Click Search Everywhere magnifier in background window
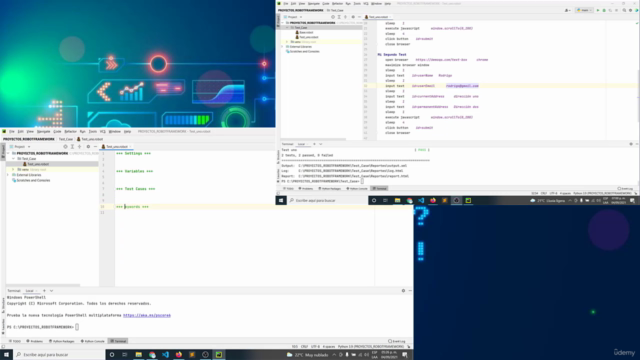The image size is (640, 360). tap(624, 10)
